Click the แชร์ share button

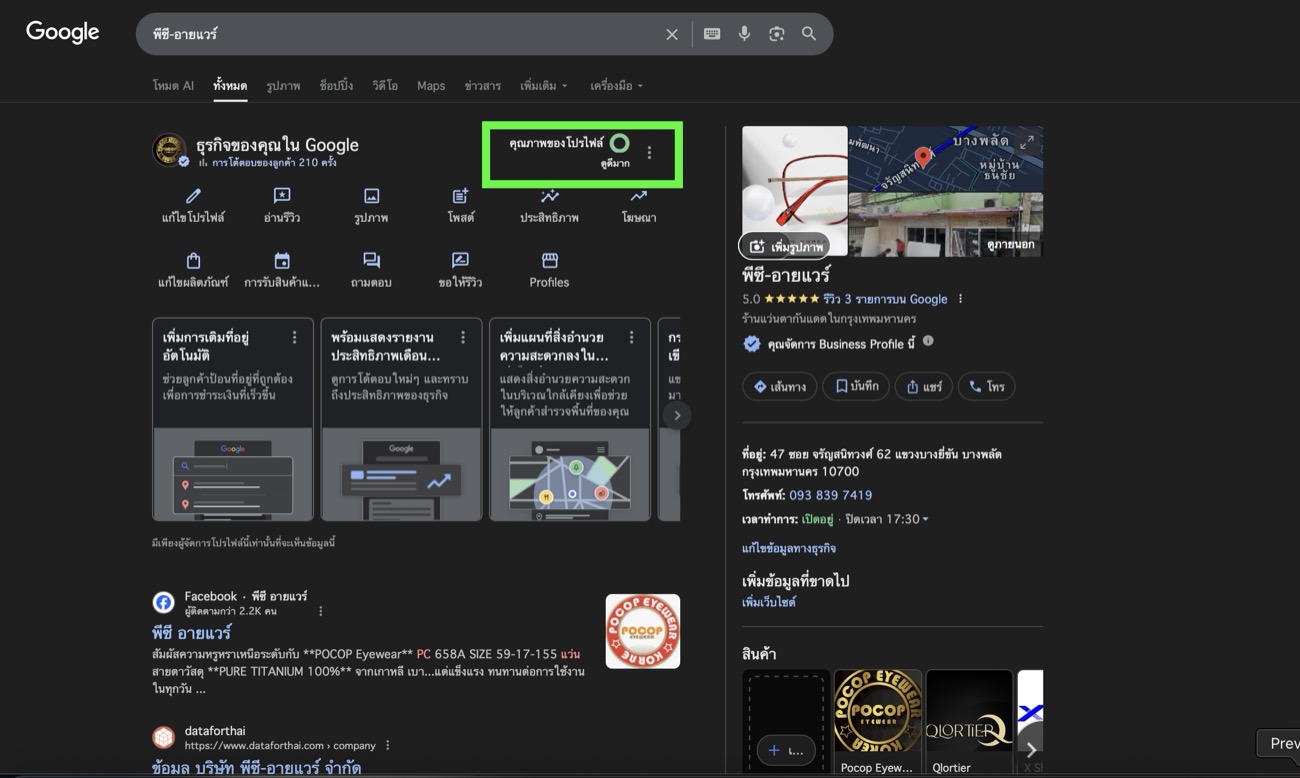(923, 387)
